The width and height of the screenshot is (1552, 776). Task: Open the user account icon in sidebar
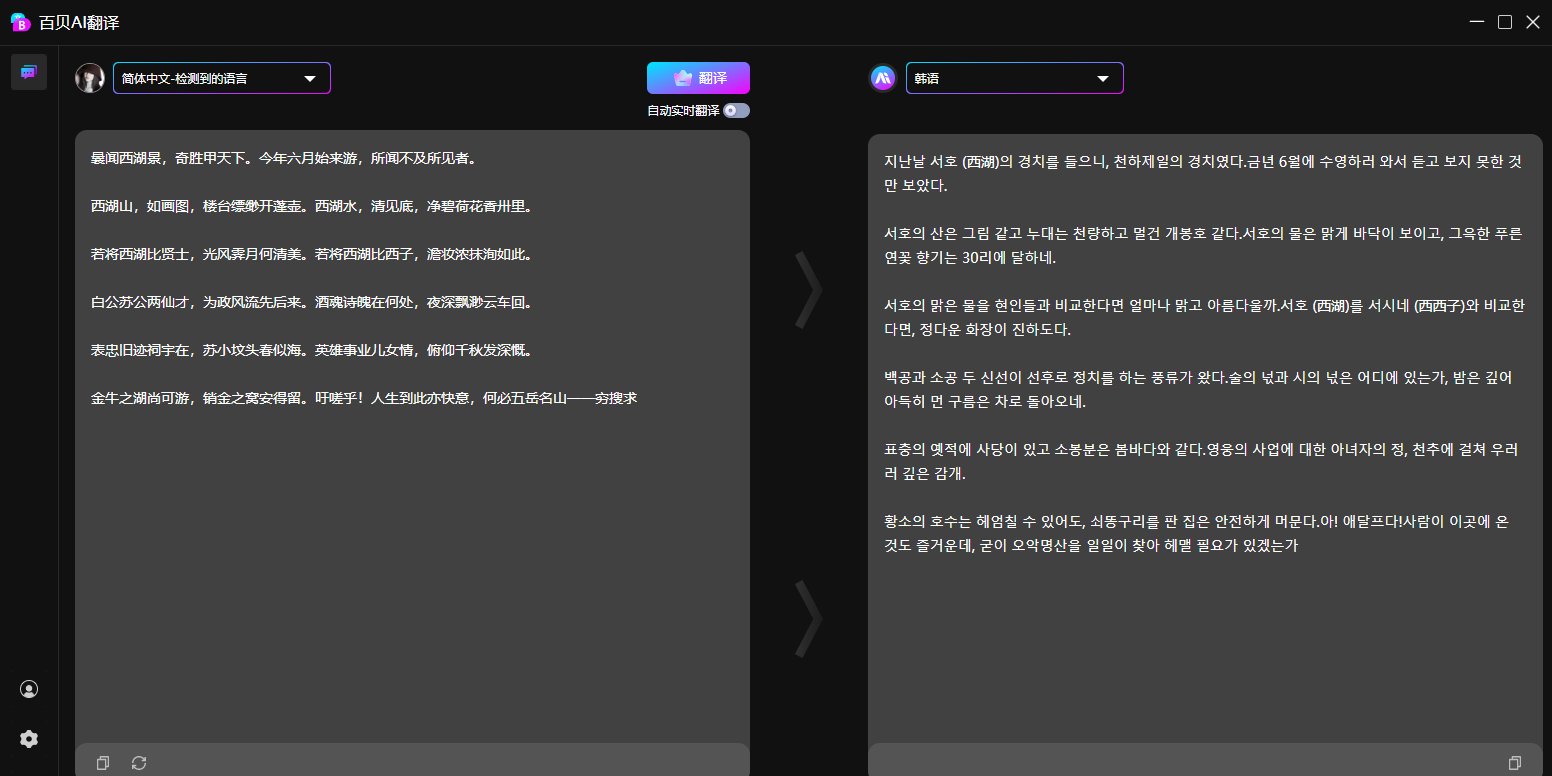pos(29,689)
